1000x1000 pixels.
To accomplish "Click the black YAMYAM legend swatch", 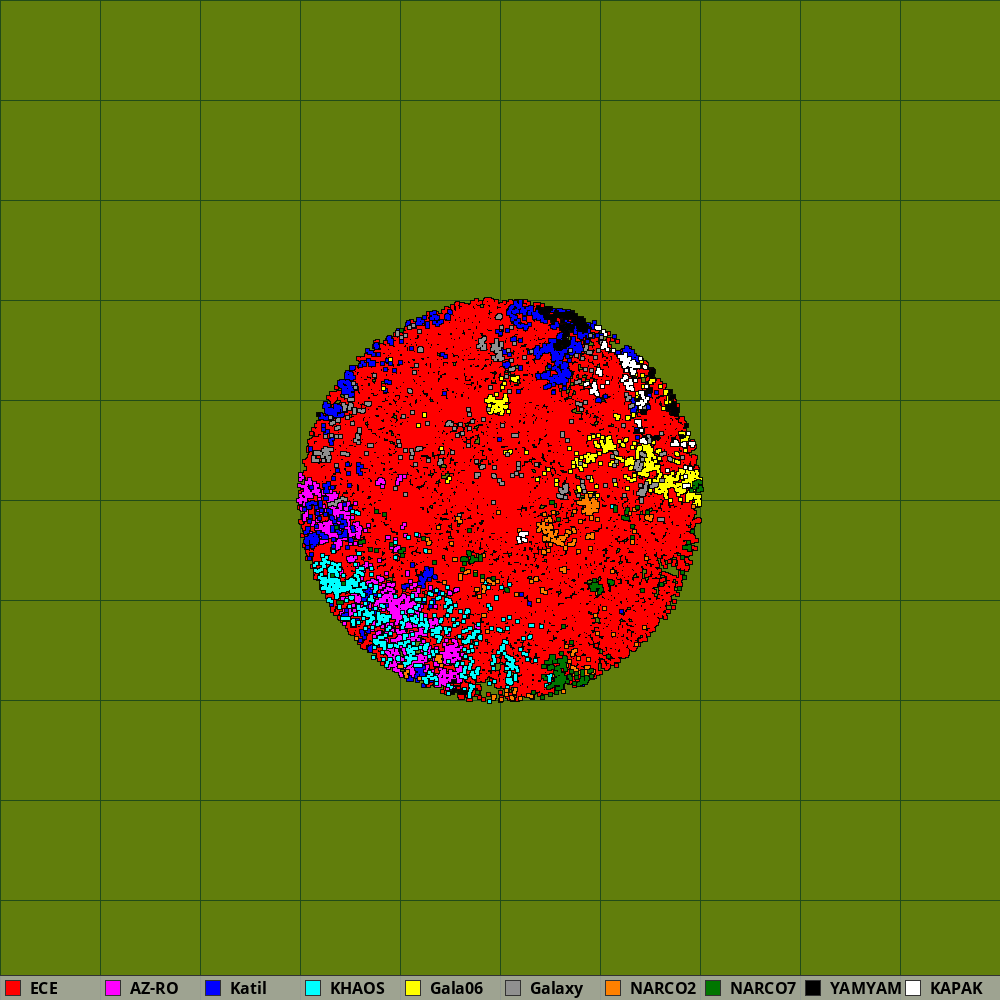I will (813, 988).
